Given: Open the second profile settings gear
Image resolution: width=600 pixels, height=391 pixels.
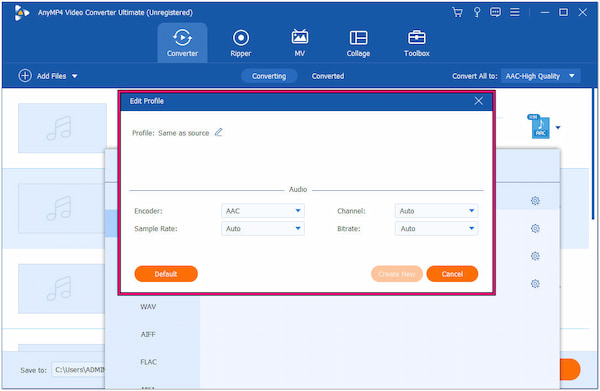Looking at the screenshot, I should (535, 228).
